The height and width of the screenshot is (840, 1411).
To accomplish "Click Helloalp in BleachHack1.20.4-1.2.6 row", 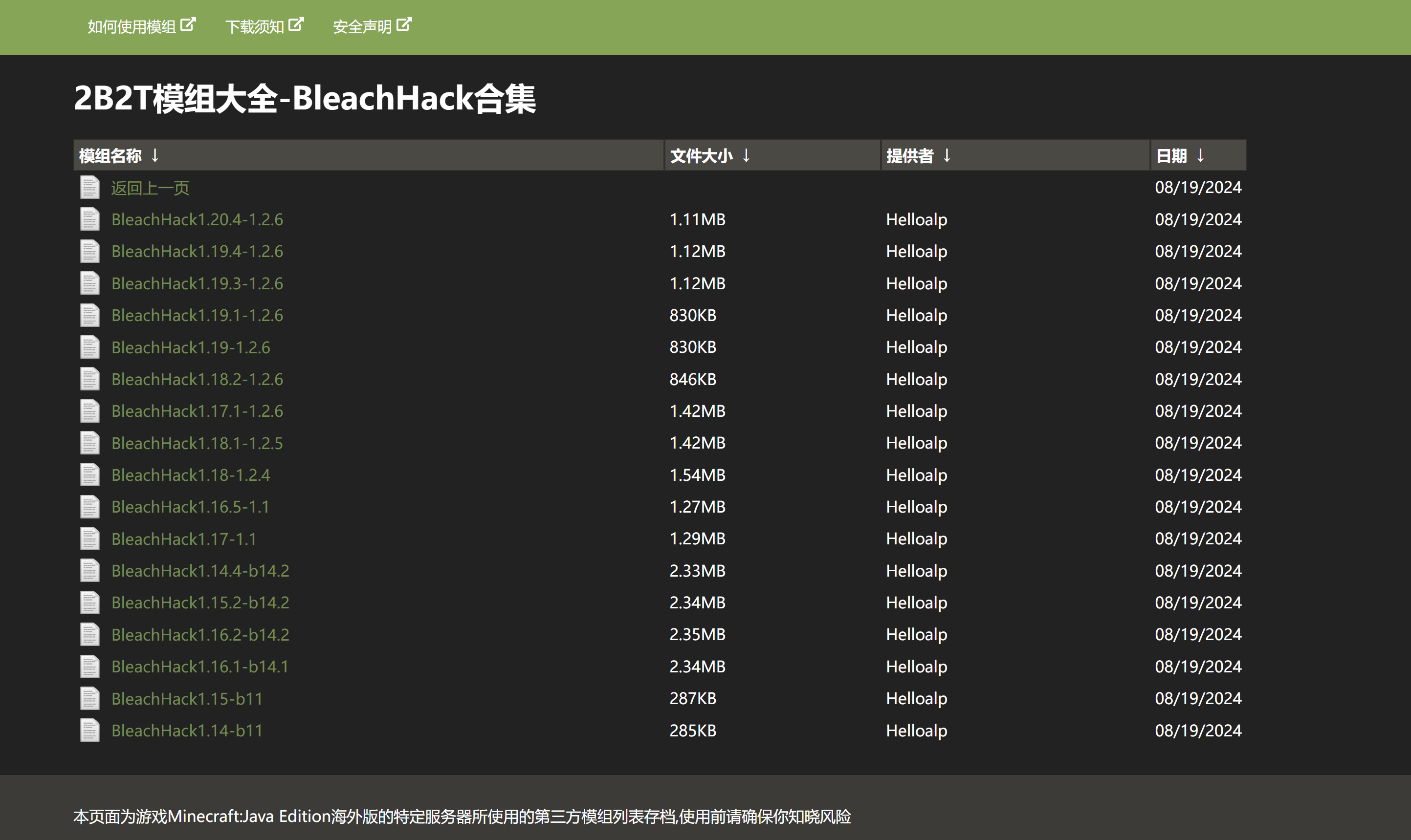I will pyautogui.click(x=917, y=219).
